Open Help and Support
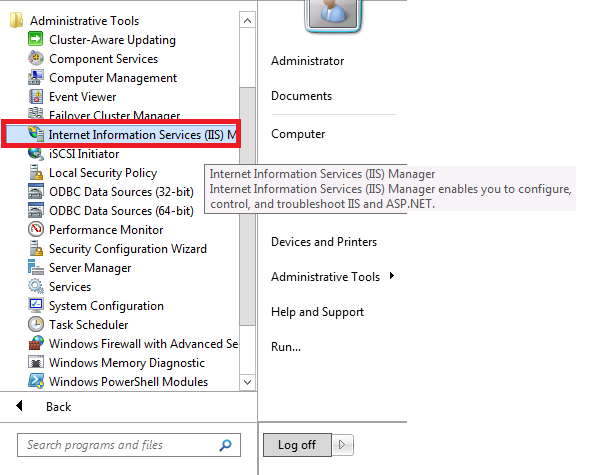Image resolution: width=589 pixels, height=475 pixels. click(x=317, y=312)
